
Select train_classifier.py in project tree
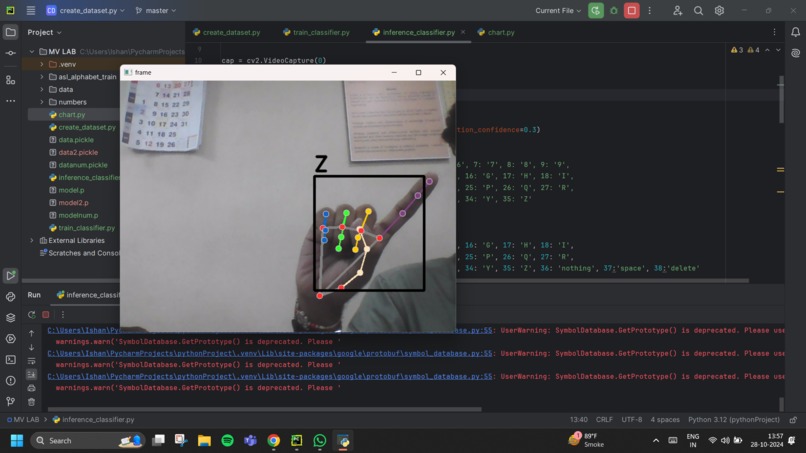tap(86, 228)
